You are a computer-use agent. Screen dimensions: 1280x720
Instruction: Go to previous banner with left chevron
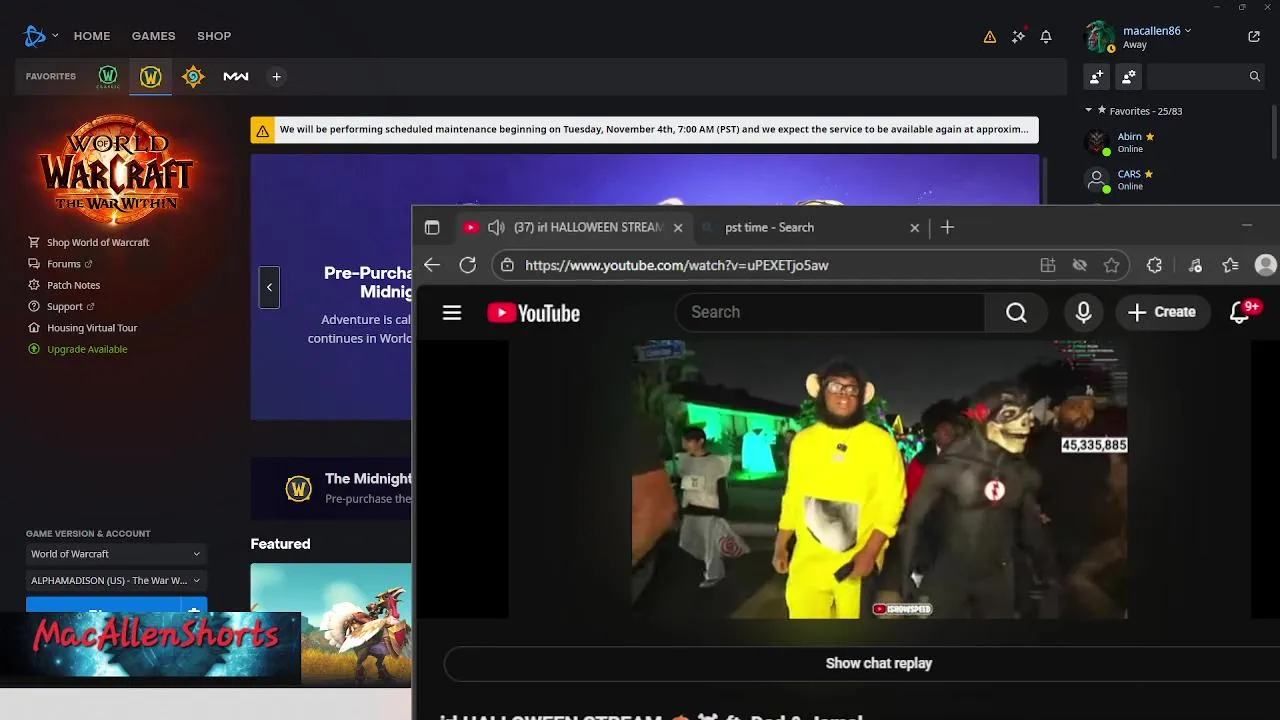click(x=269, y=288)
